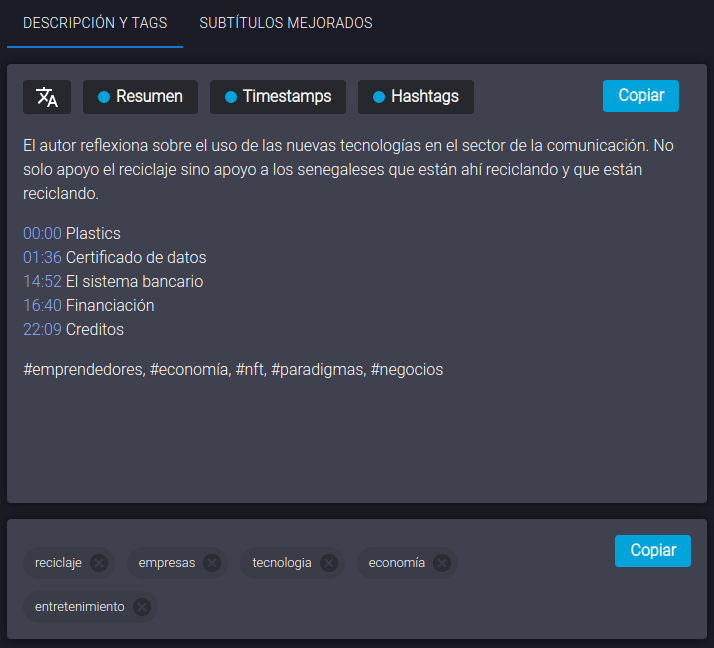Toggle the Hashtags section
The width and height of the screenshot is (714, 648).
416,97
